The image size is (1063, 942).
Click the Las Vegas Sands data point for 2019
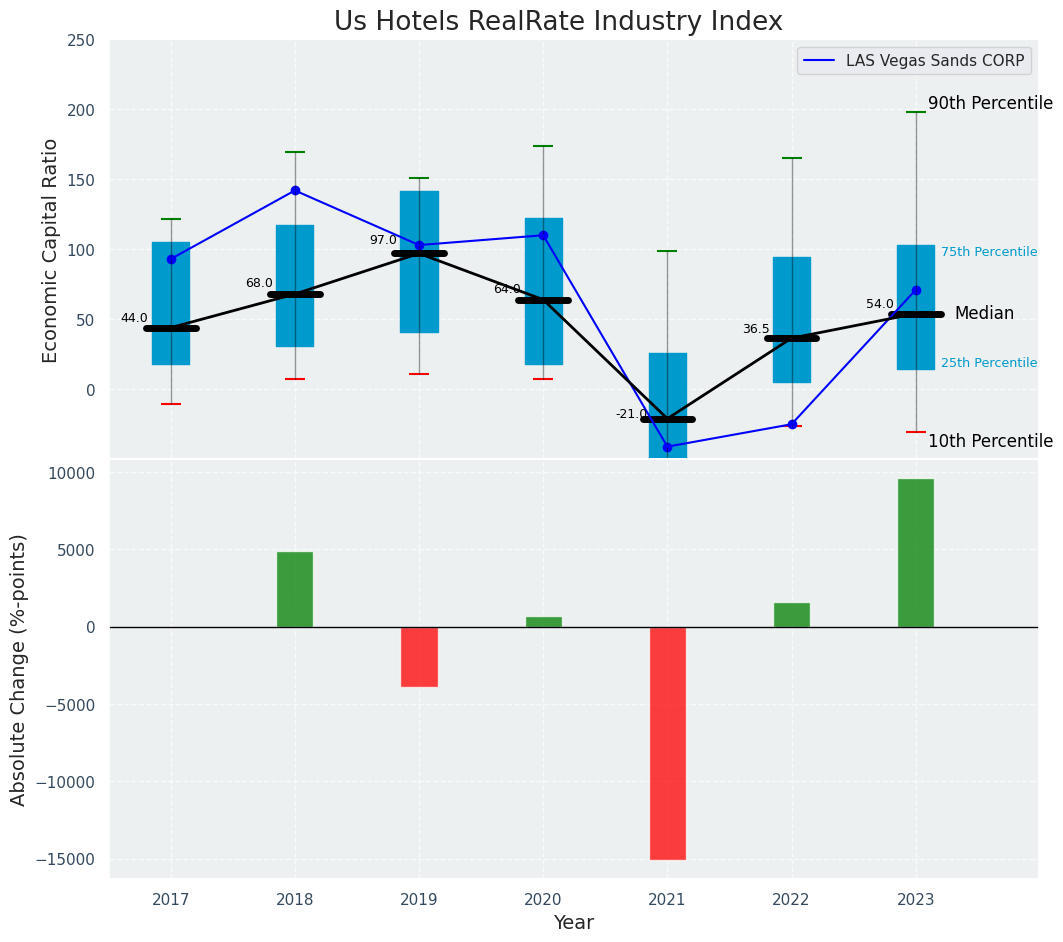tap(419, 245)
